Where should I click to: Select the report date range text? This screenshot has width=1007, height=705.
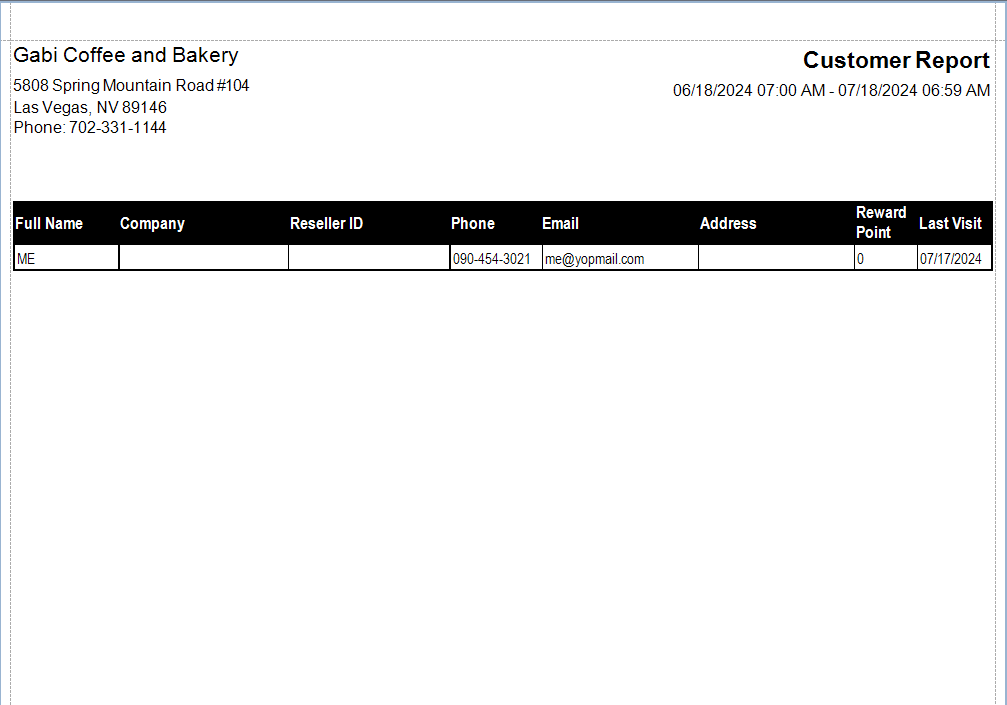tap(831, 91)
